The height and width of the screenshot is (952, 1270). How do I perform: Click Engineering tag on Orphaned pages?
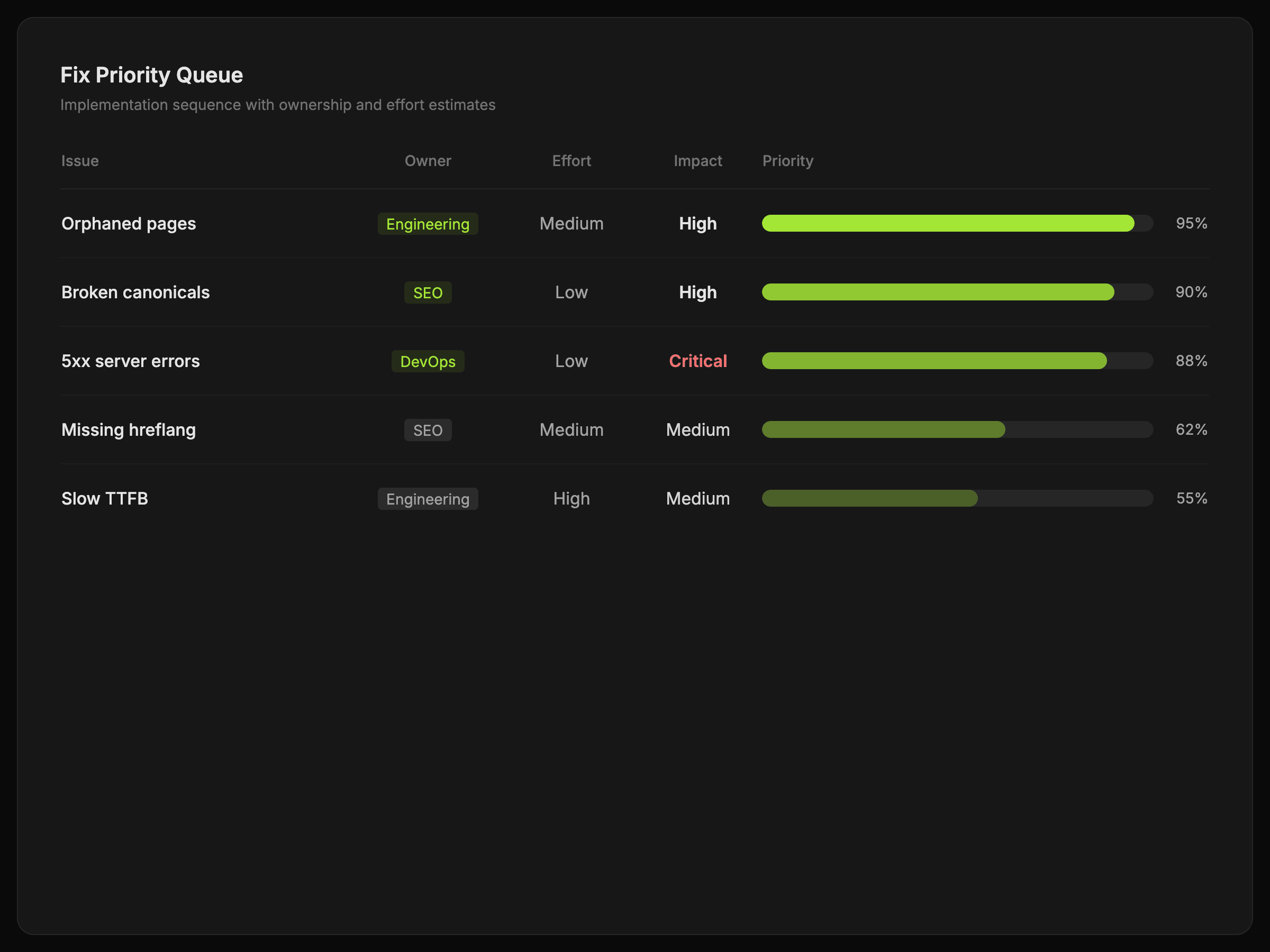coord(428,224)
